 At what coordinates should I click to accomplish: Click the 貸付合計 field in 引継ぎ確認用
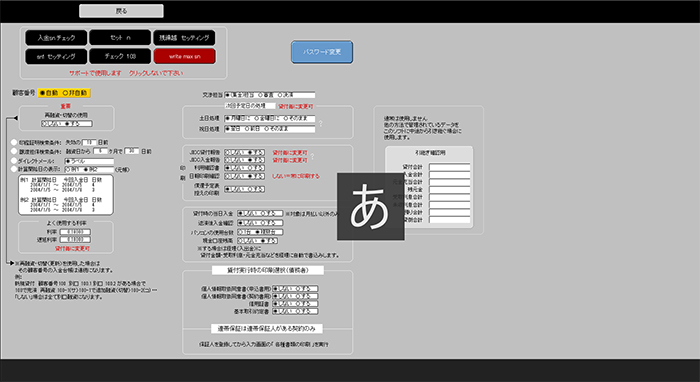(450, 167)
